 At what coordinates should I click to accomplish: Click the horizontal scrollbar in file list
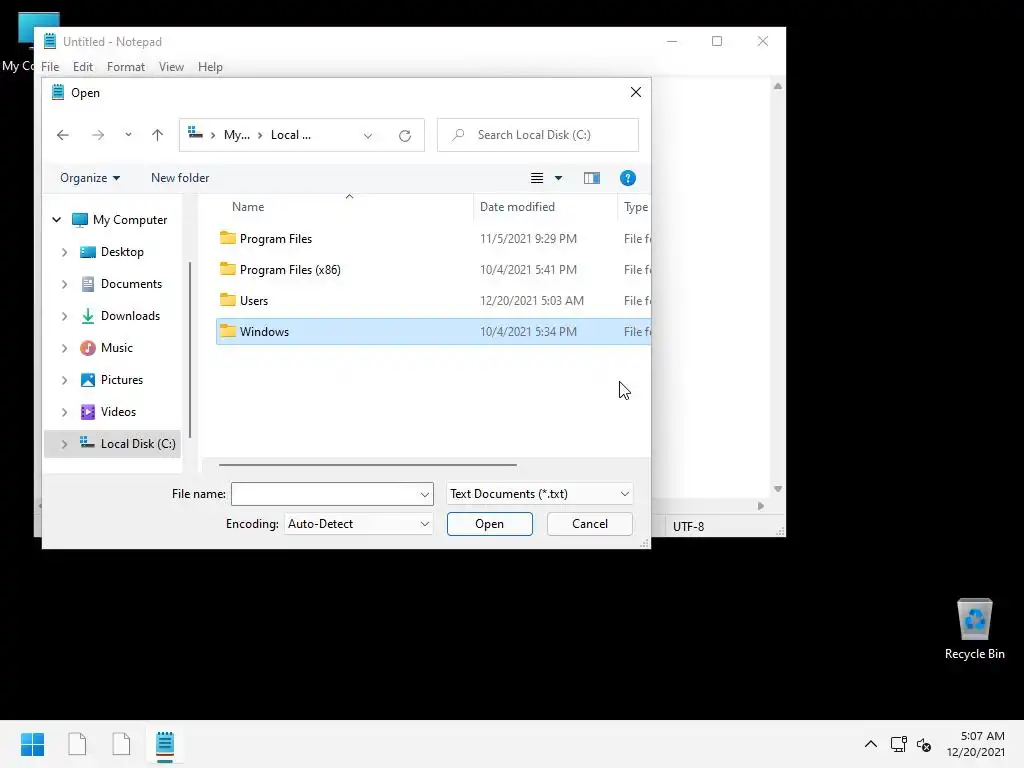click(x=368, y=465)
